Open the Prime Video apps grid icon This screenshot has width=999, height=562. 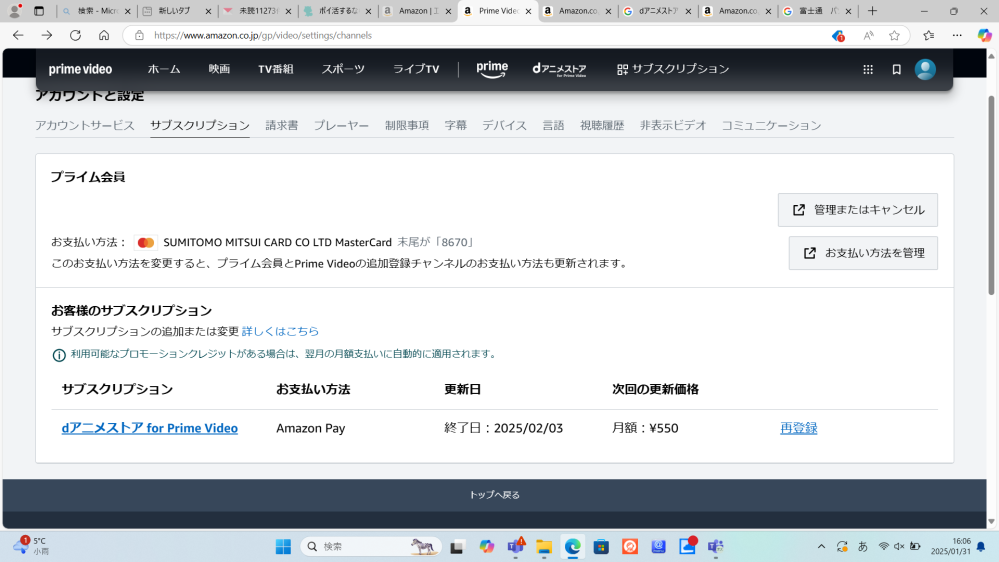tap(868, 69)
